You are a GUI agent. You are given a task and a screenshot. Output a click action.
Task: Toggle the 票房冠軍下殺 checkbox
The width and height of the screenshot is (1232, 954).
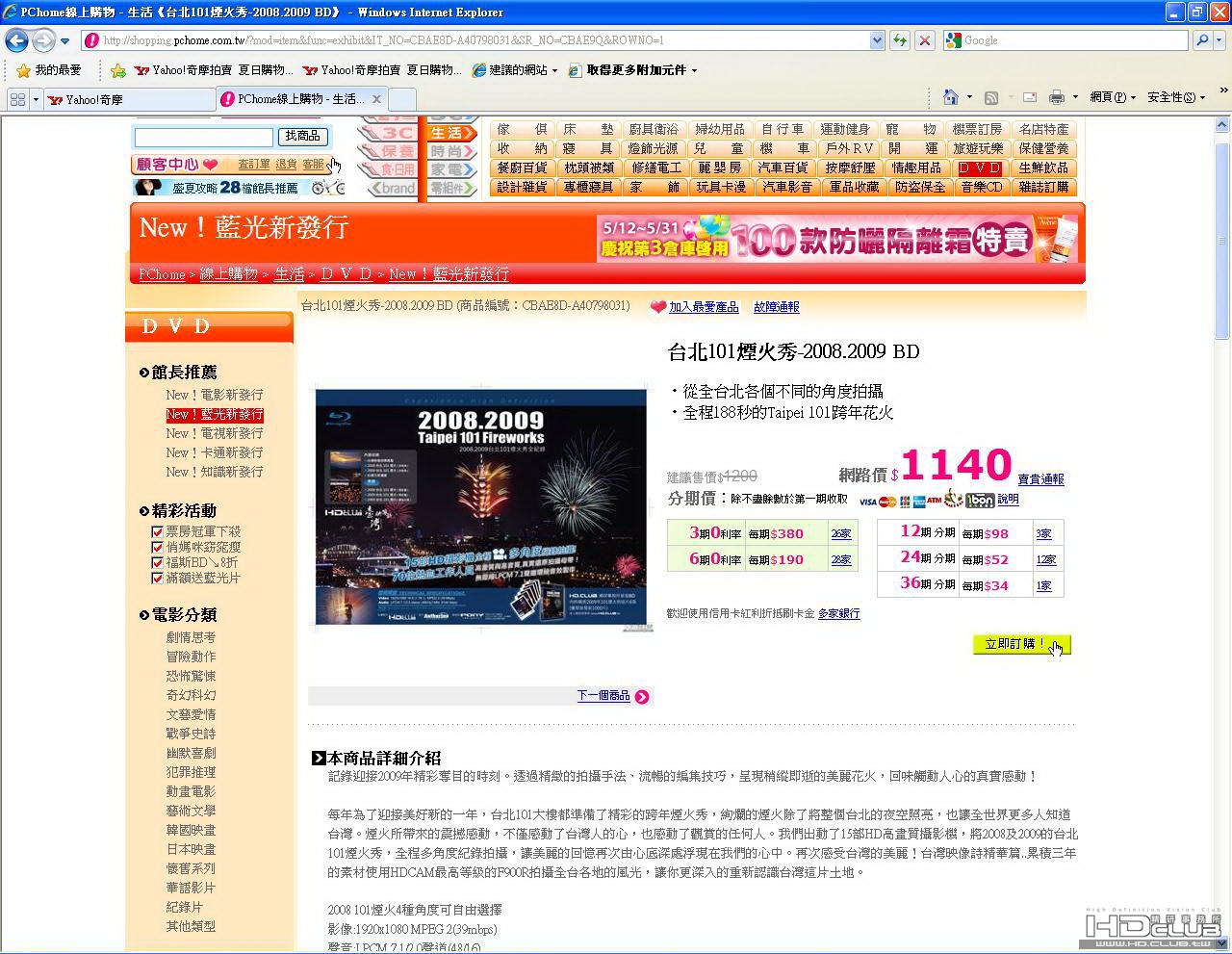tap(157, 531)
